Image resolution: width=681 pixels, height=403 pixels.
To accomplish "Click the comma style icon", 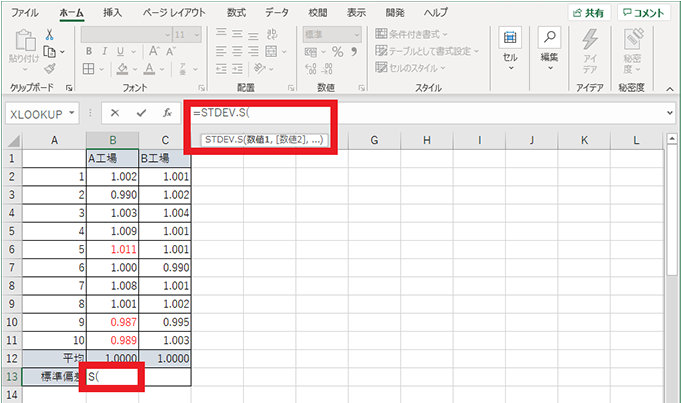I will (x=354, y=52).
